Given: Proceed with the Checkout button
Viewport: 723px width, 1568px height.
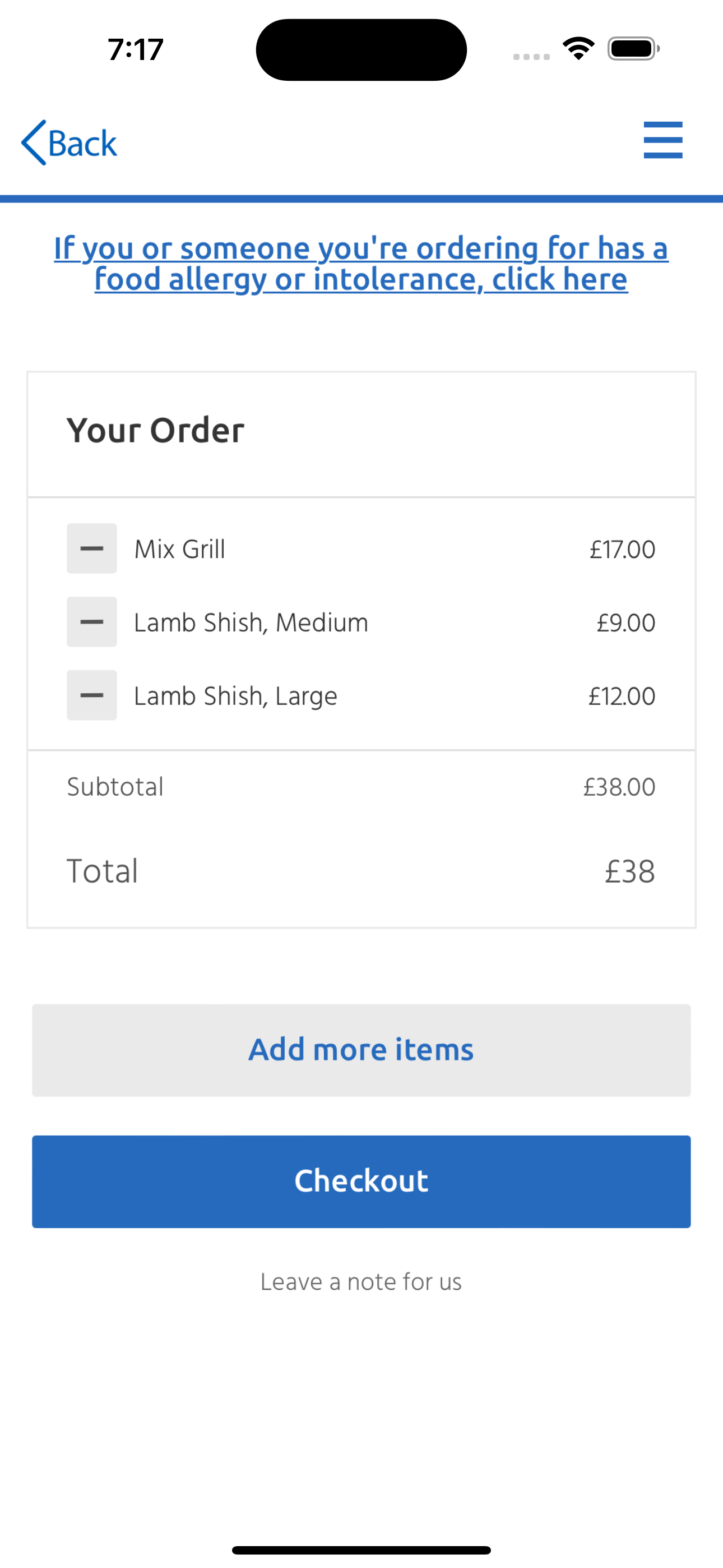Looking at the screenshot, I should [361, 1182].
